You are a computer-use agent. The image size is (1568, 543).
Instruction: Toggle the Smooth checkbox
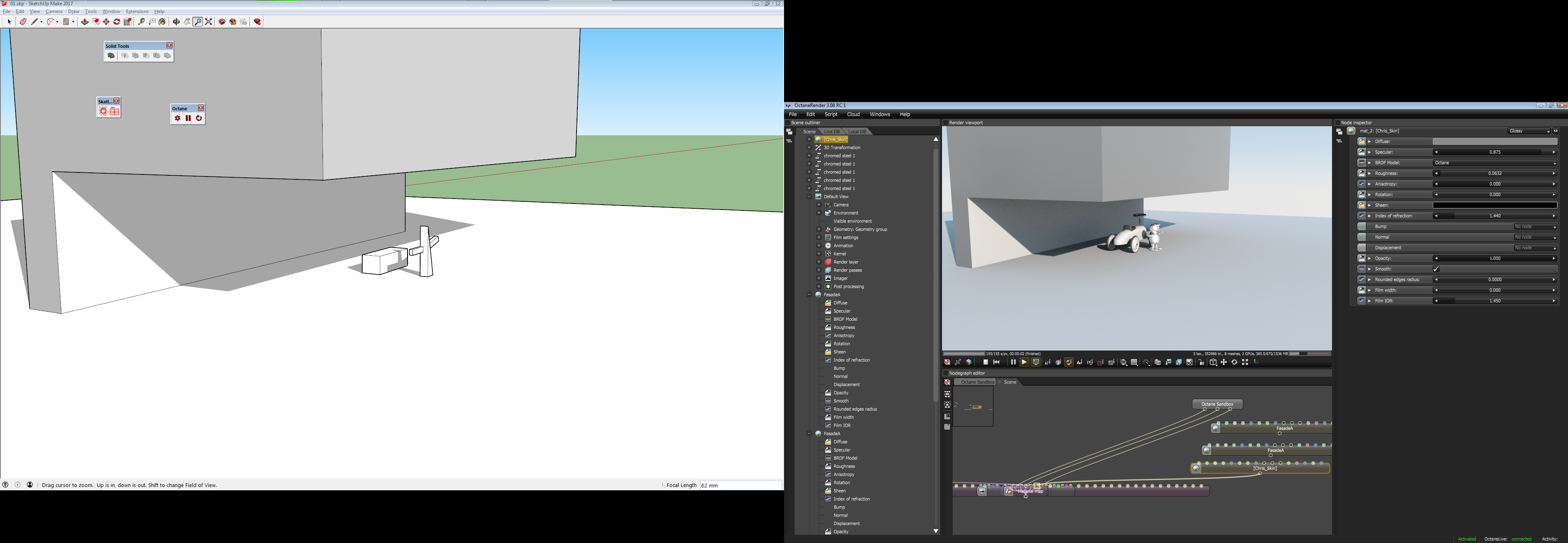click(x=1436, y=269)
